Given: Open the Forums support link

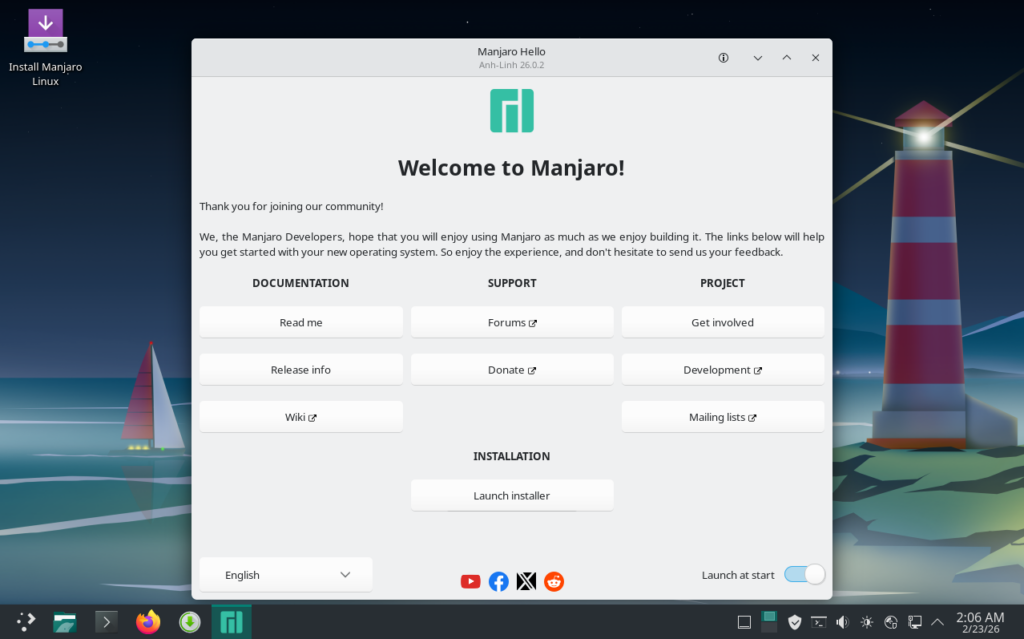Looking at the screenshot, I should 512,323.
